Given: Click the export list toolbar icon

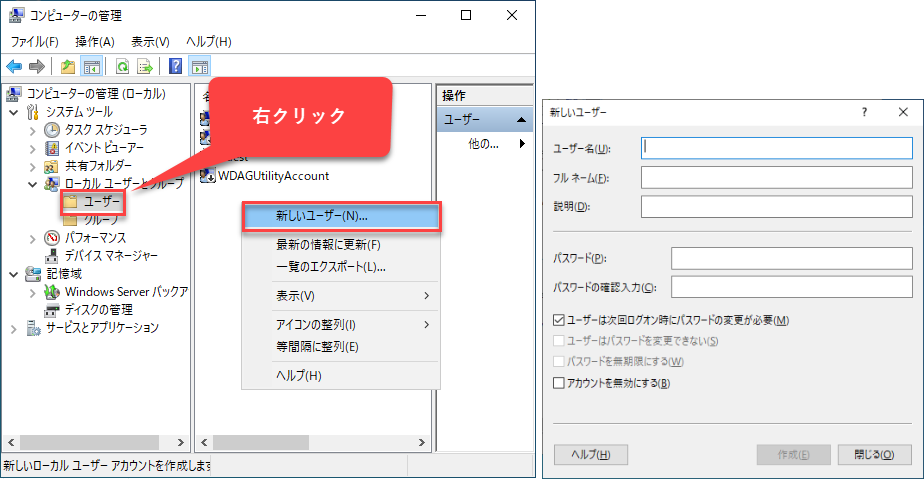Looking at the screenshot, I should [145, 67].
